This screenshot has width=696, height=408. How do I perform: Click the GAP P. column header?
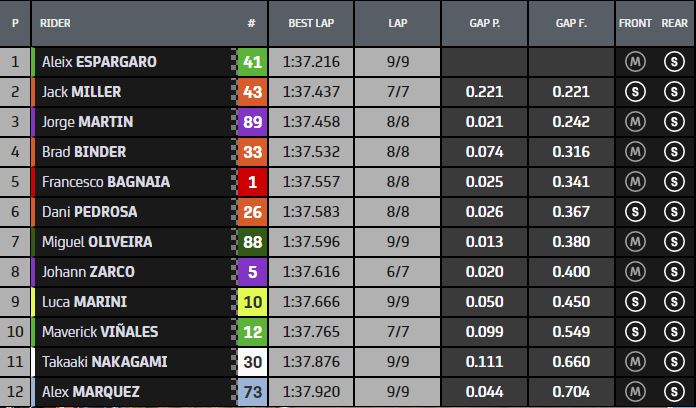point(485,22)
